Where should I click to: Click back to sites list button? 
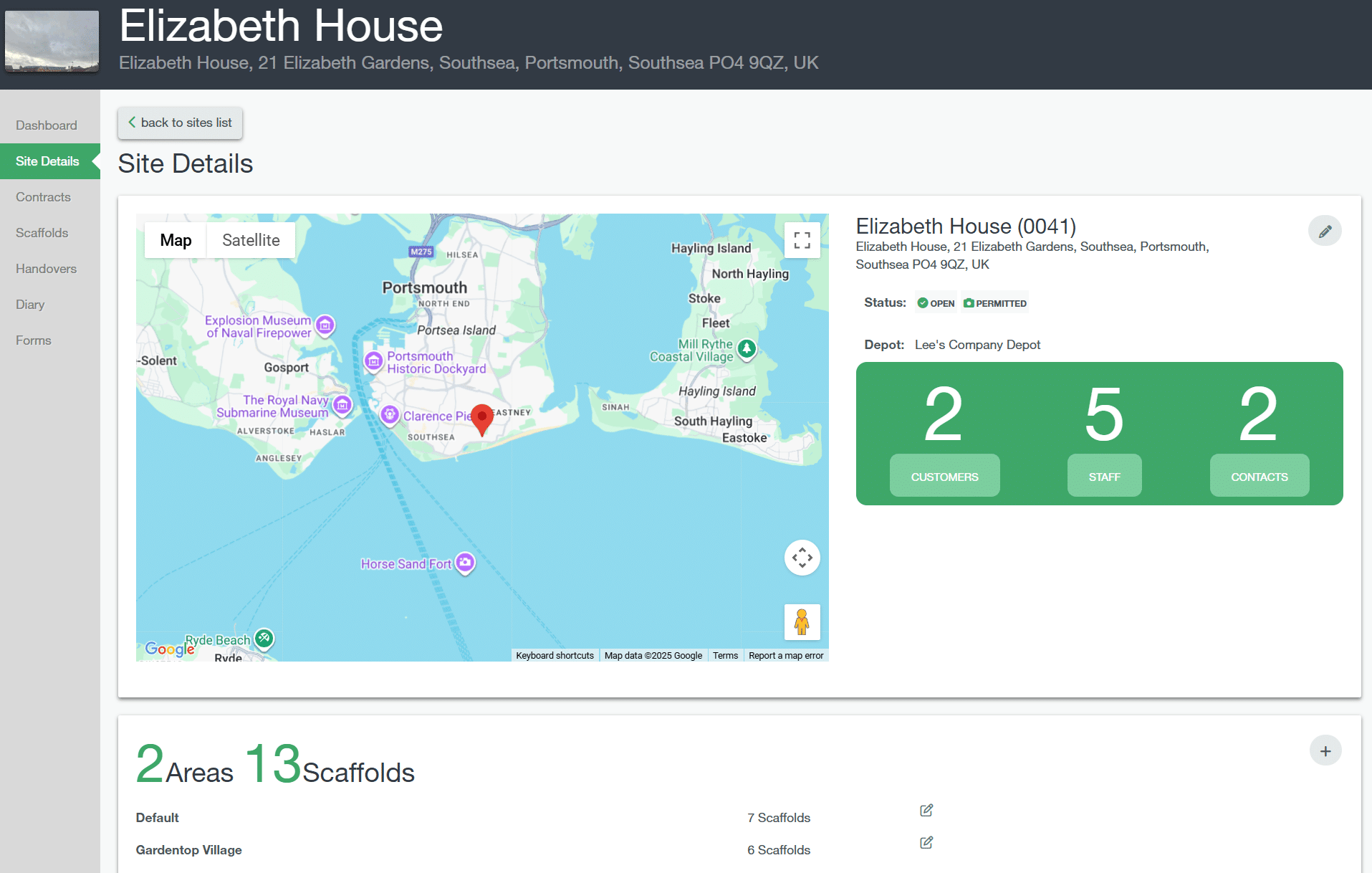180,123
